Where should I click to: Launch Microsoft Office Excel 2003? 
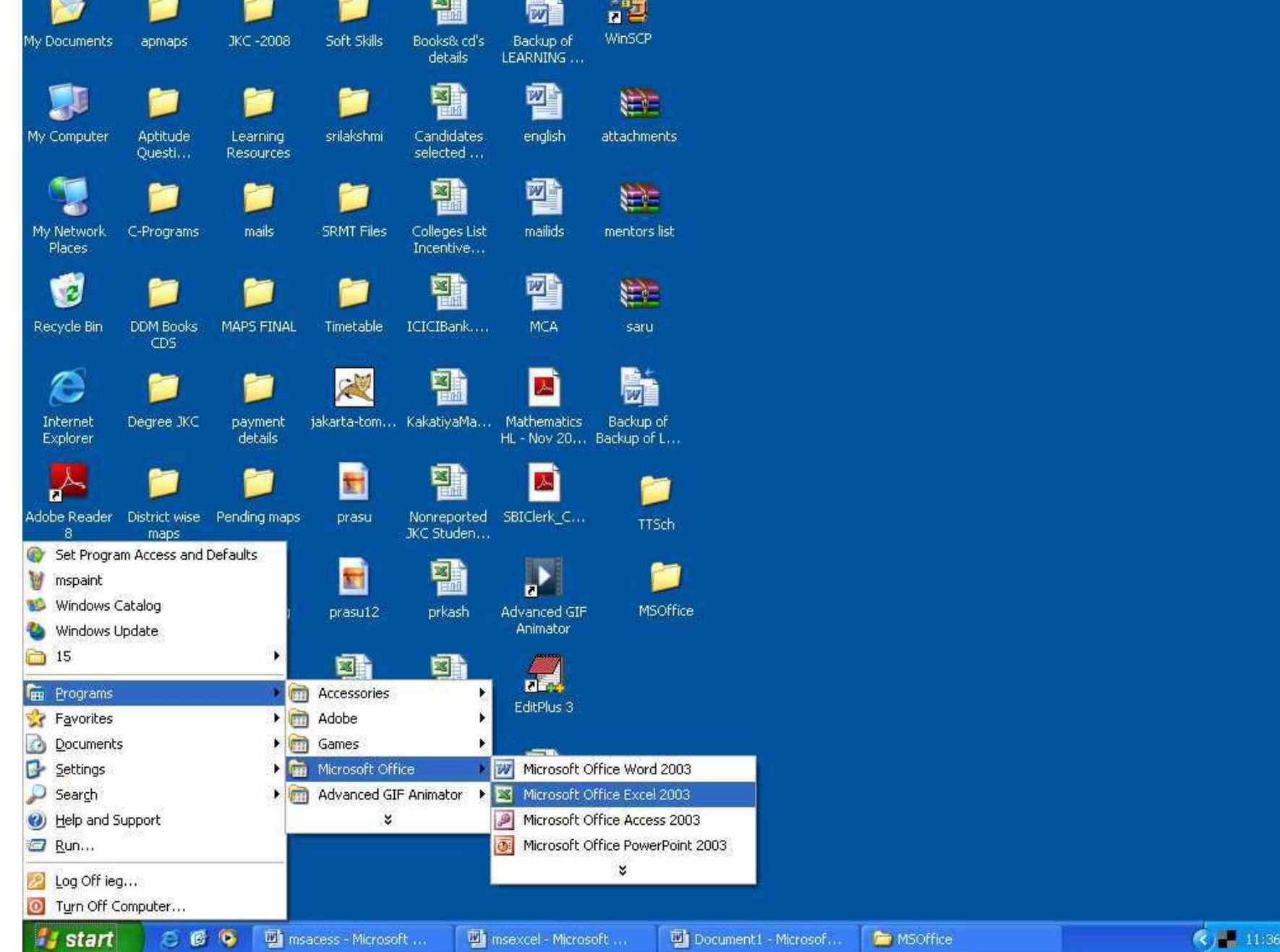coord(623,794)
